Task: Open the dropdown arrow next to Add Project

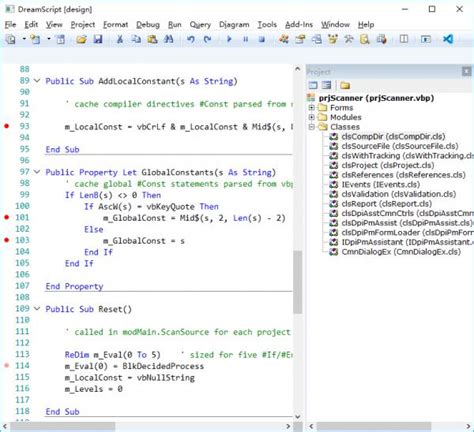Action: (x=24, y=39)
